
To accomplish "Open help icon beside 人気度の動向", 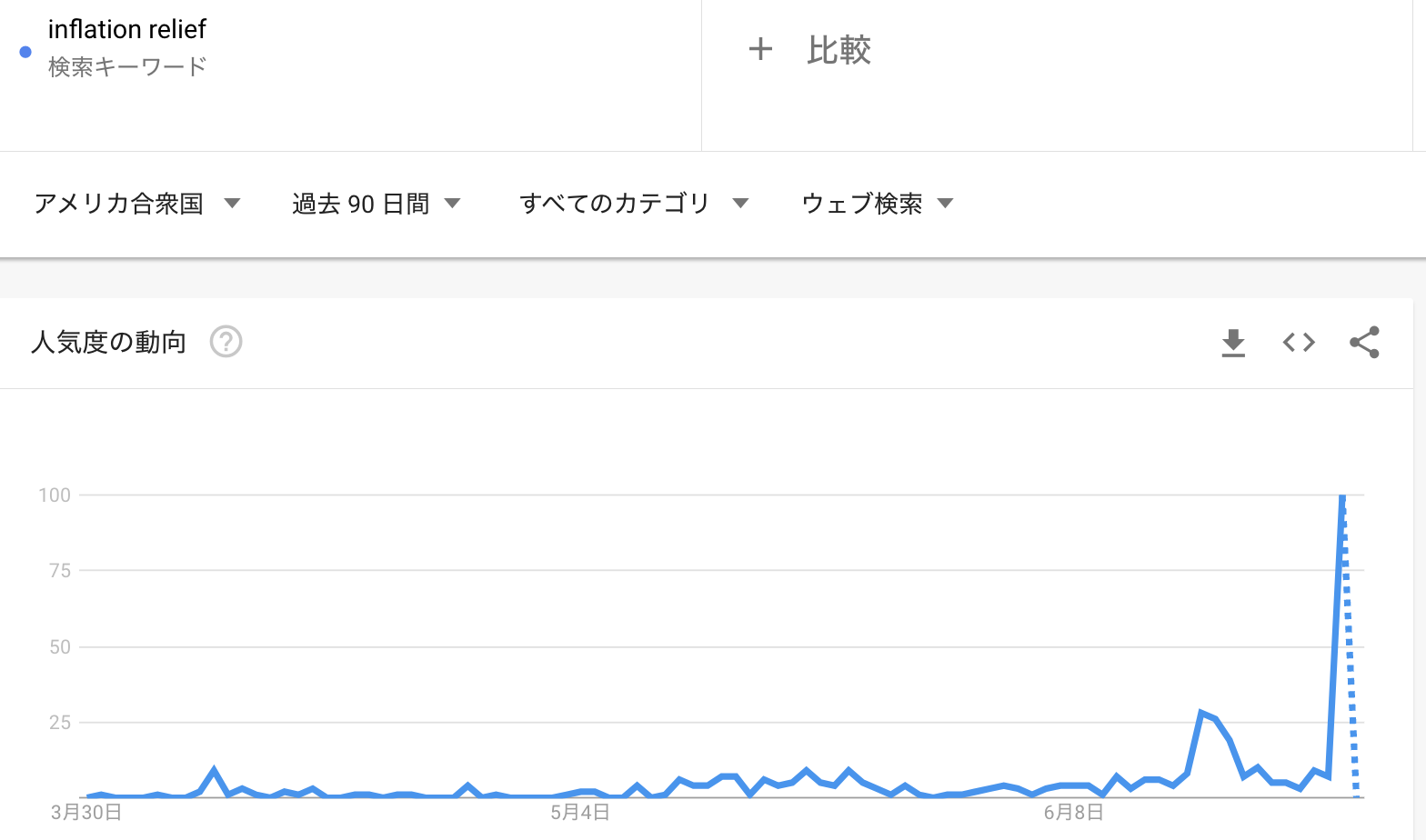I will tap(226, 342).
